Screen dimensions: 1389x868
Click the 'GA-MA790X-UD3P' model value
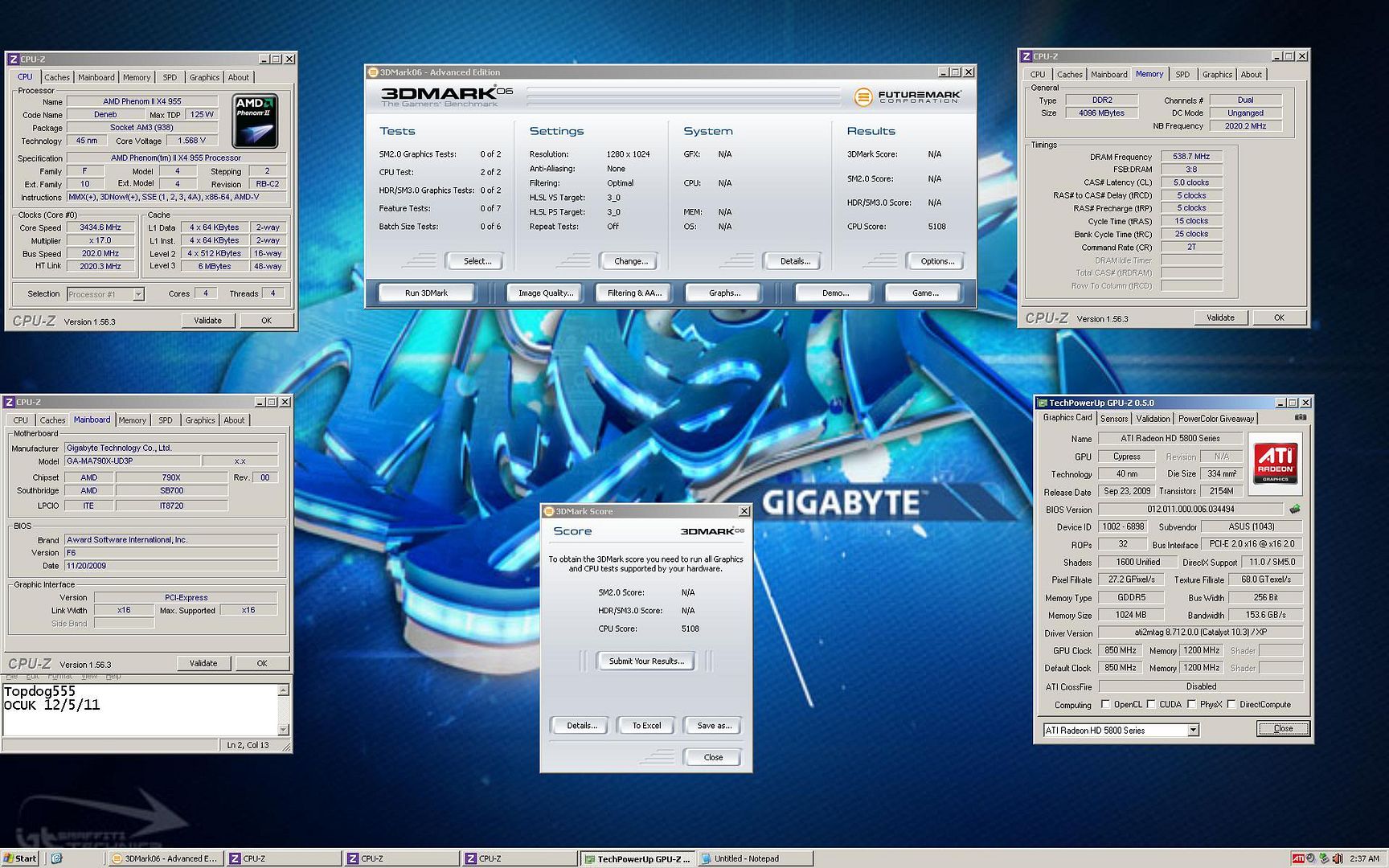[x=132, y=461]
